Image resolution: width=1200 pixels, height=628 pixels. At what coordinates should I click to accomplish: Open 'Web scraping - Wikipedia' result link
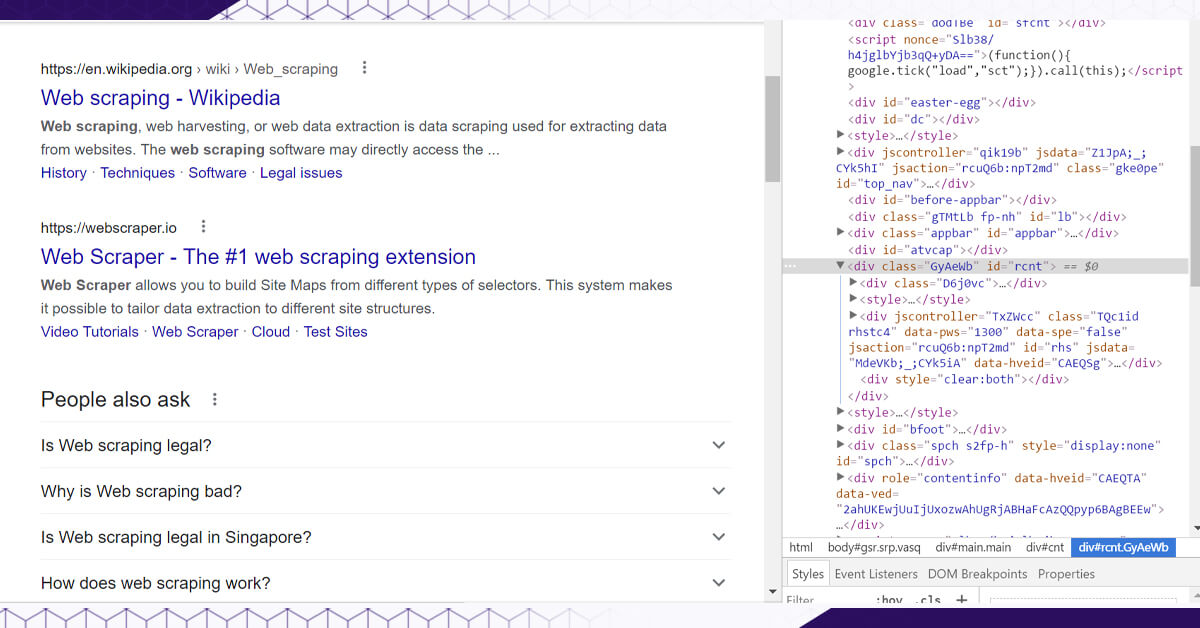[160, 98]
